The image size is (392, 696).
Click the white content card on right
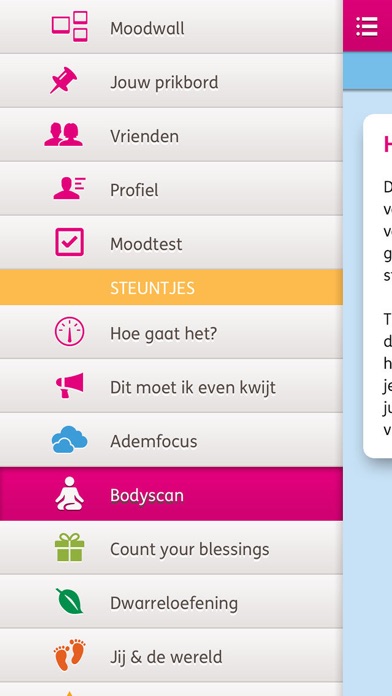[378, 286]
